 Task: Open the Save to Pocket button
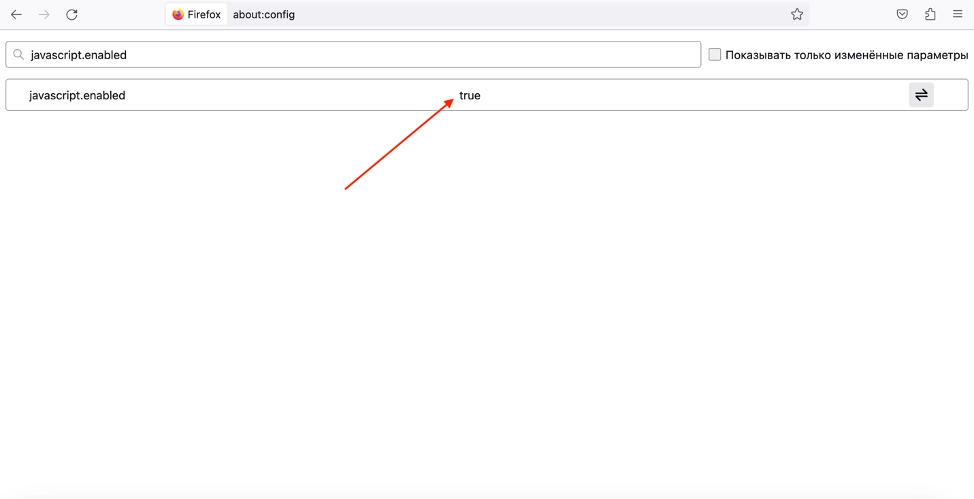[903, 14]
